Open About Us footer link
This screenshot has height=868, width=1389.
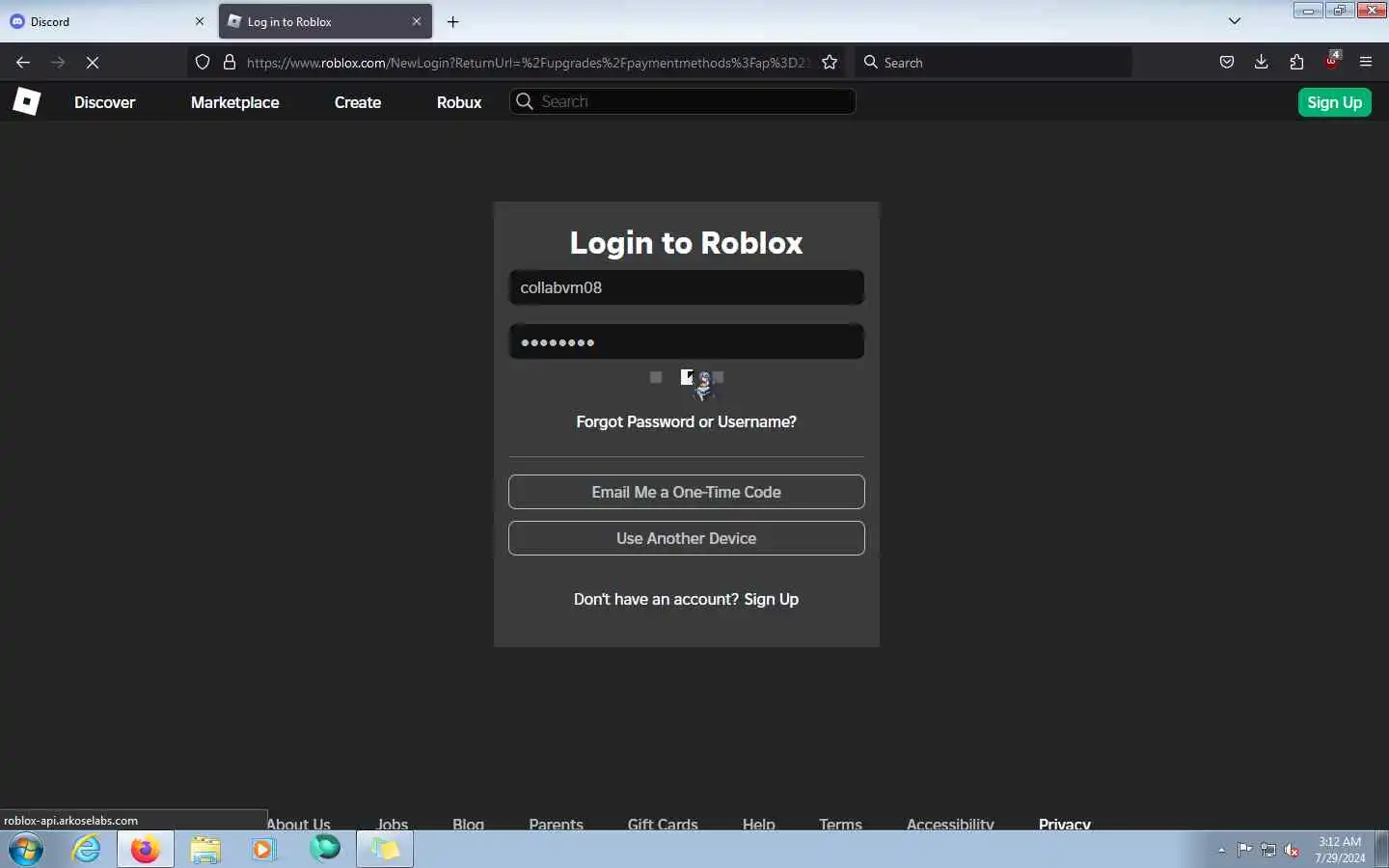click(298, 823)
